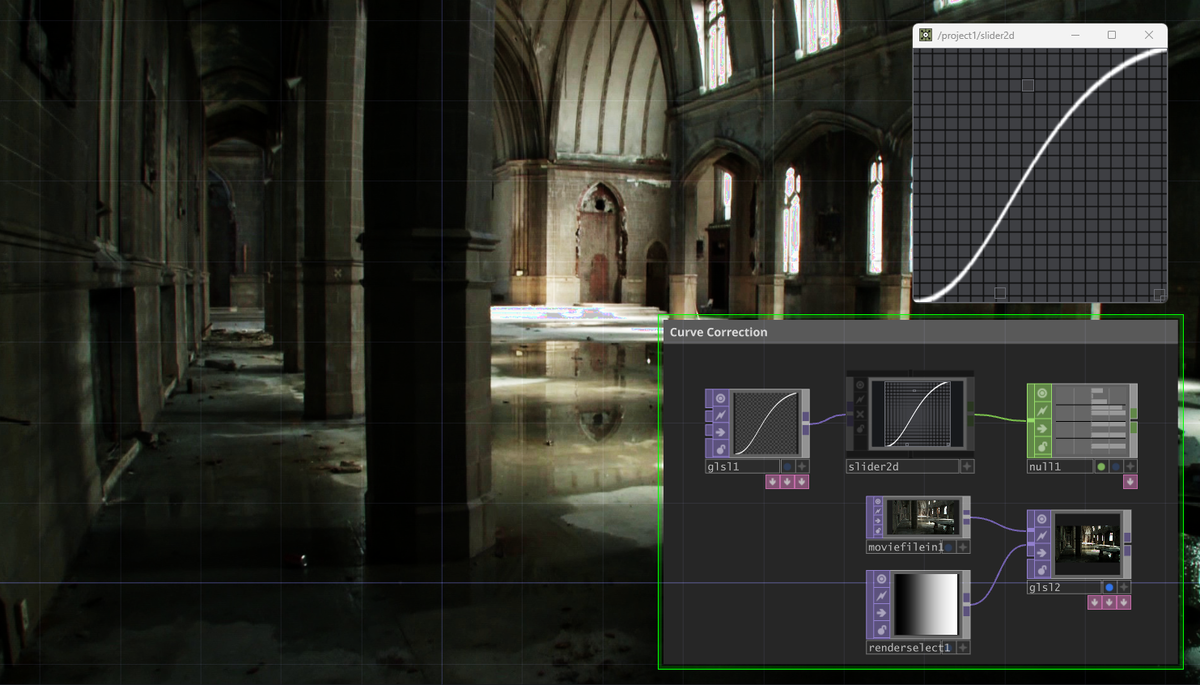Toggle the viewer active button on renderselect1
Viewport: 1200px width, 685px height.
click(x=881, y=579)
